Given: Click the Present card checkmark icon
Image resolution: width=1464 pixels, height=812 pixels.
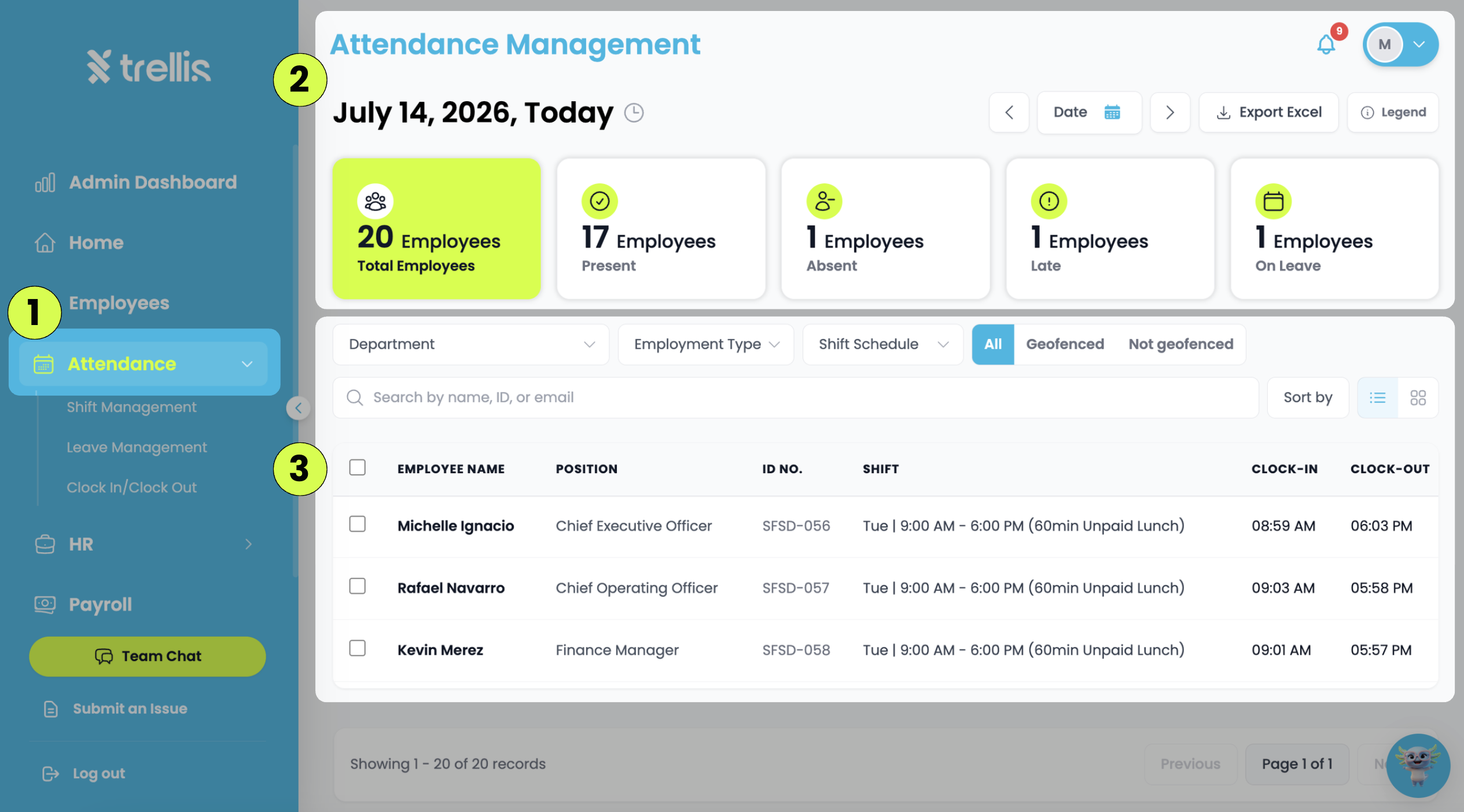Looking at the screenshot, I should coord(599,201).
